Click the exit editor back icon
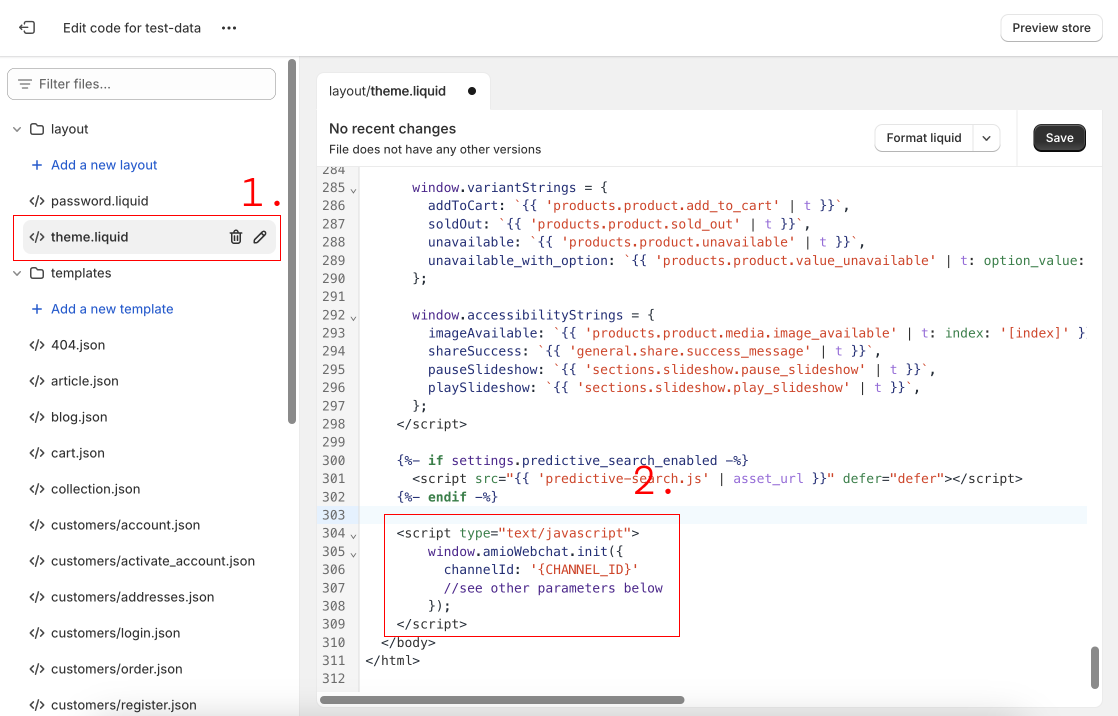Image resolution: width=1118 pixels, height=716 pixels. coord(27,28)
